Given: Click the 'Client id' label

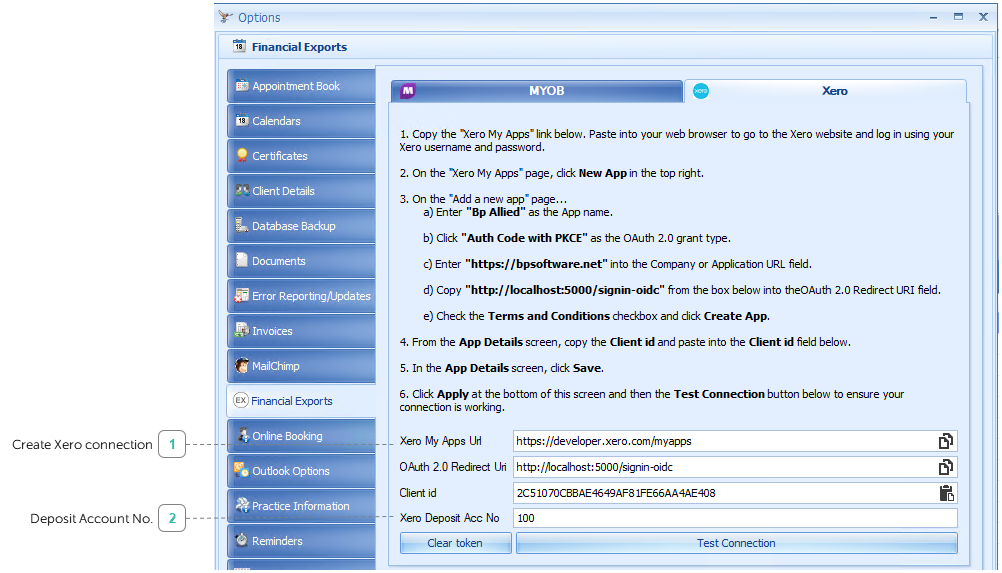Looking at the screenshot, I should tap(418, 493).
